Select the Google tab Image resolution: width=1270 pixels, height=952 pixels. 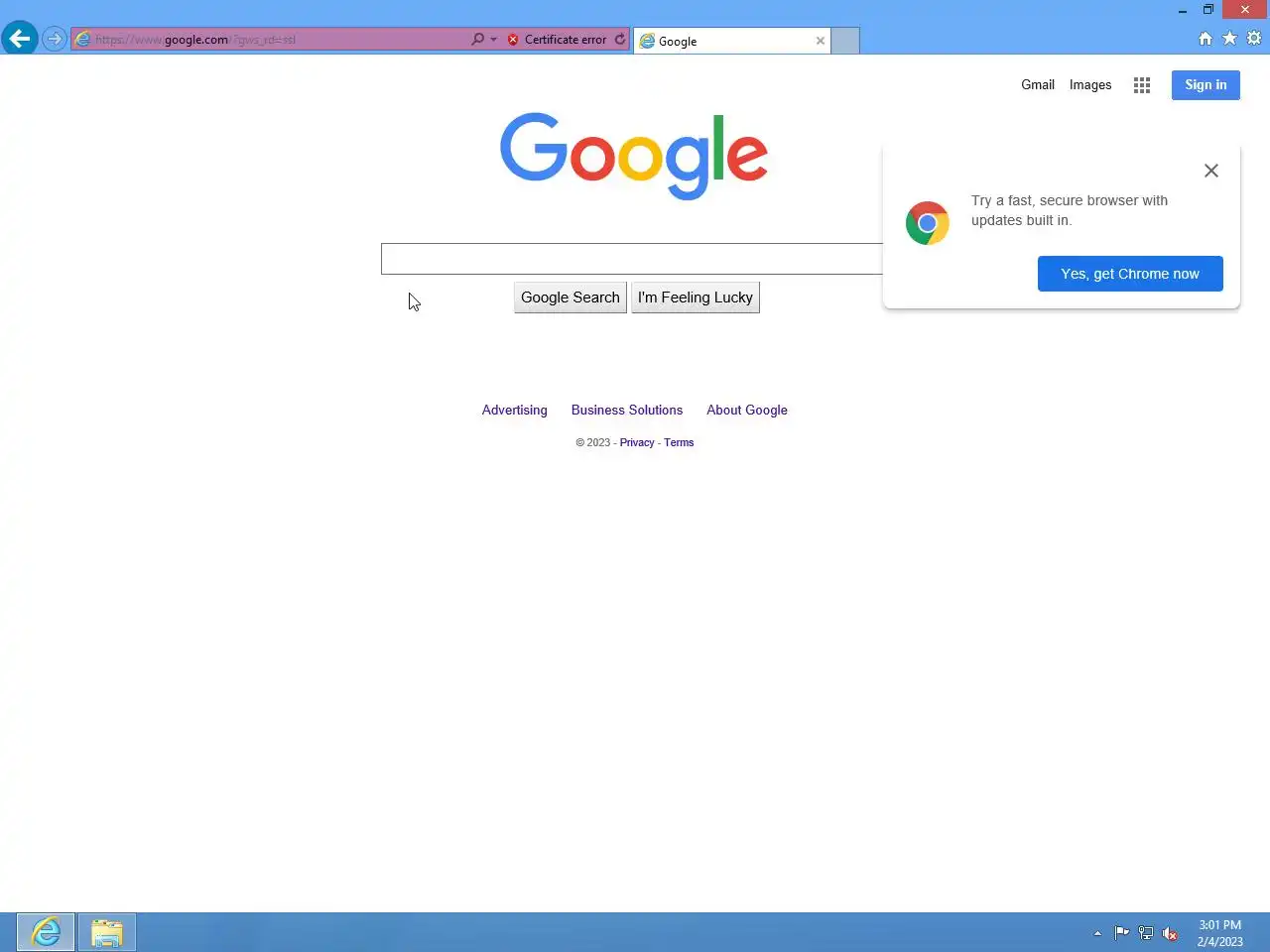(732, 41)
